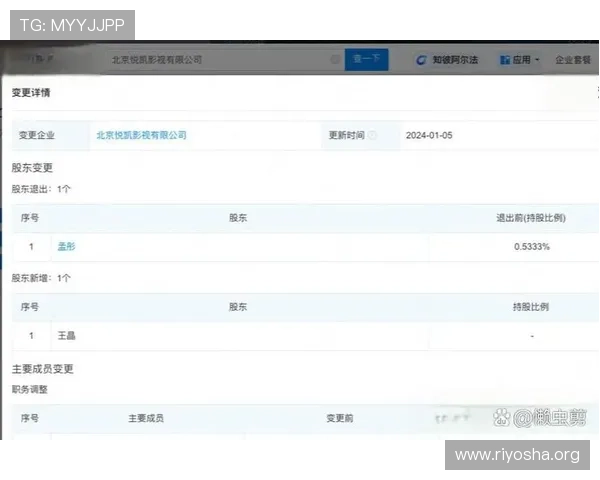Viewport: 600px width, 480px height.
Task: Expand the 应用 dropdown arrow
Action: pos(536,60)
